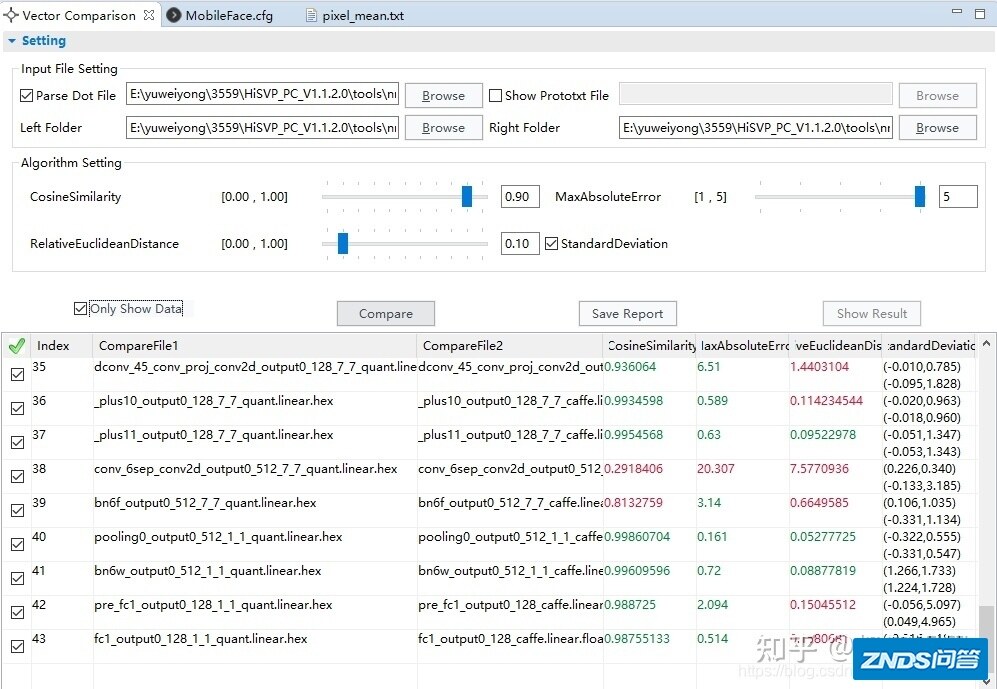Click the table's scroll up arrow
This screenshot has height=689, width=997.
(x=986, y=344)
